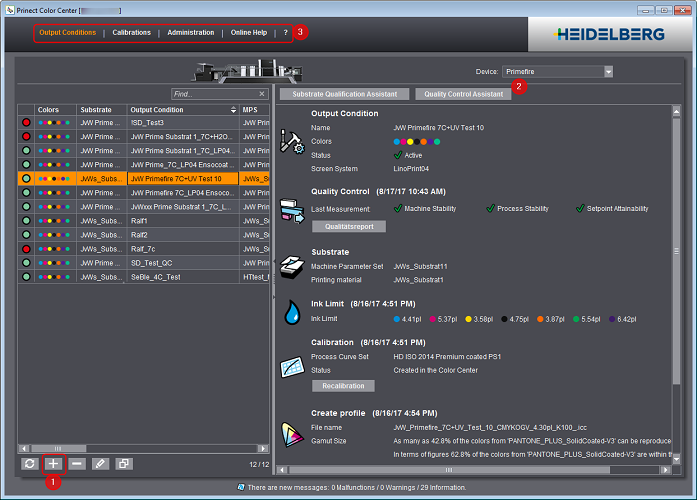The width and height of the screenshot is (697, 500).
Task: Launch the Quality Control Assistant
Action: [x=463, y=94]
